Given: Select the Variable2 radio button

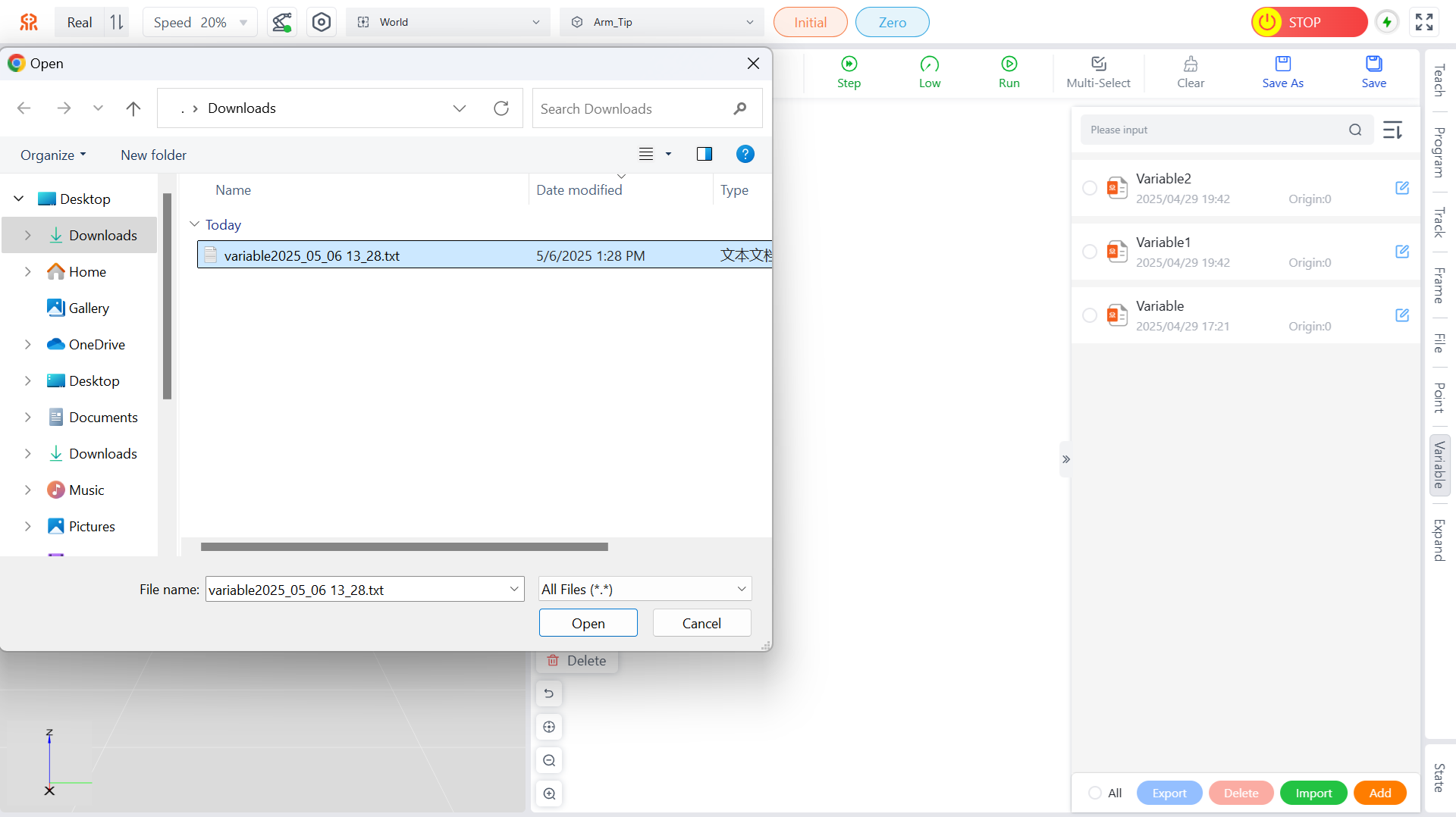Looking at the screenshot, I should [x=1089, y=188].
